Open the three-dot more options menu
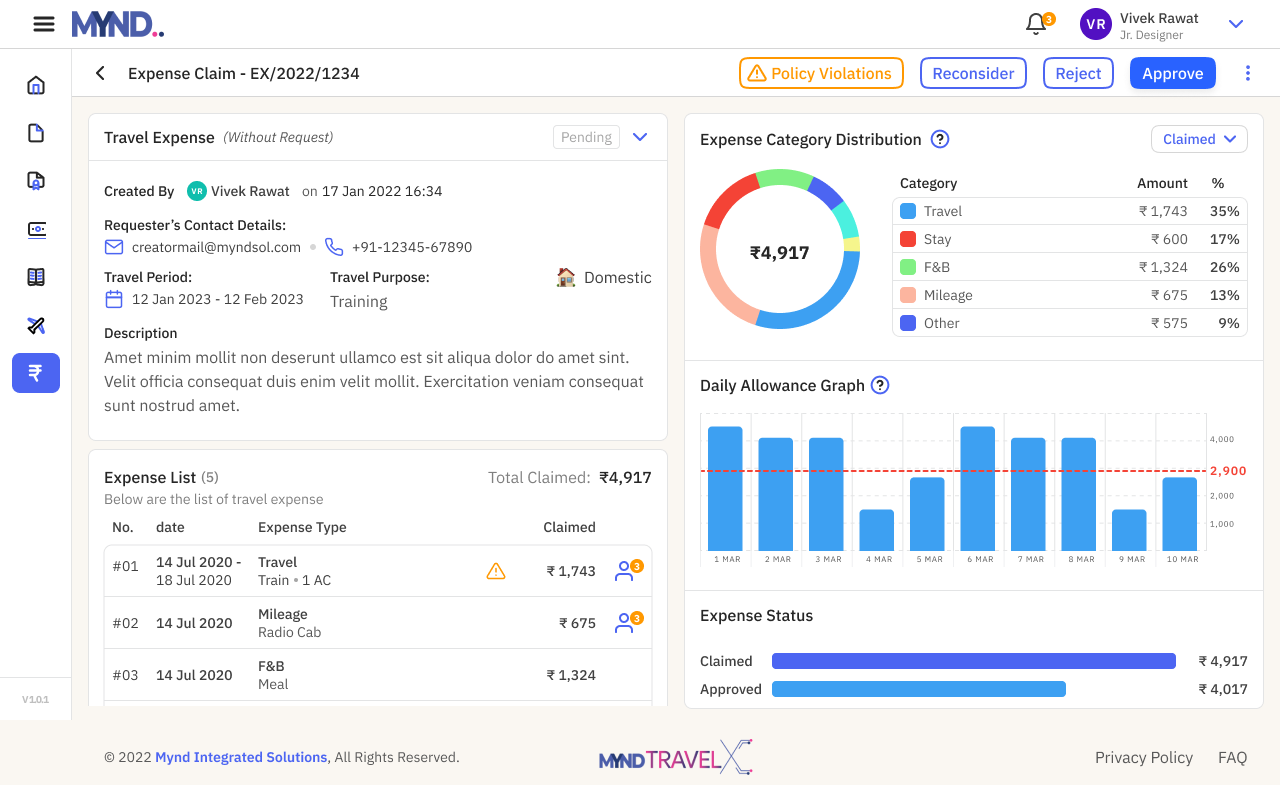The height and width of the screenshot is (785, 1280). (x=1247, y=73)
